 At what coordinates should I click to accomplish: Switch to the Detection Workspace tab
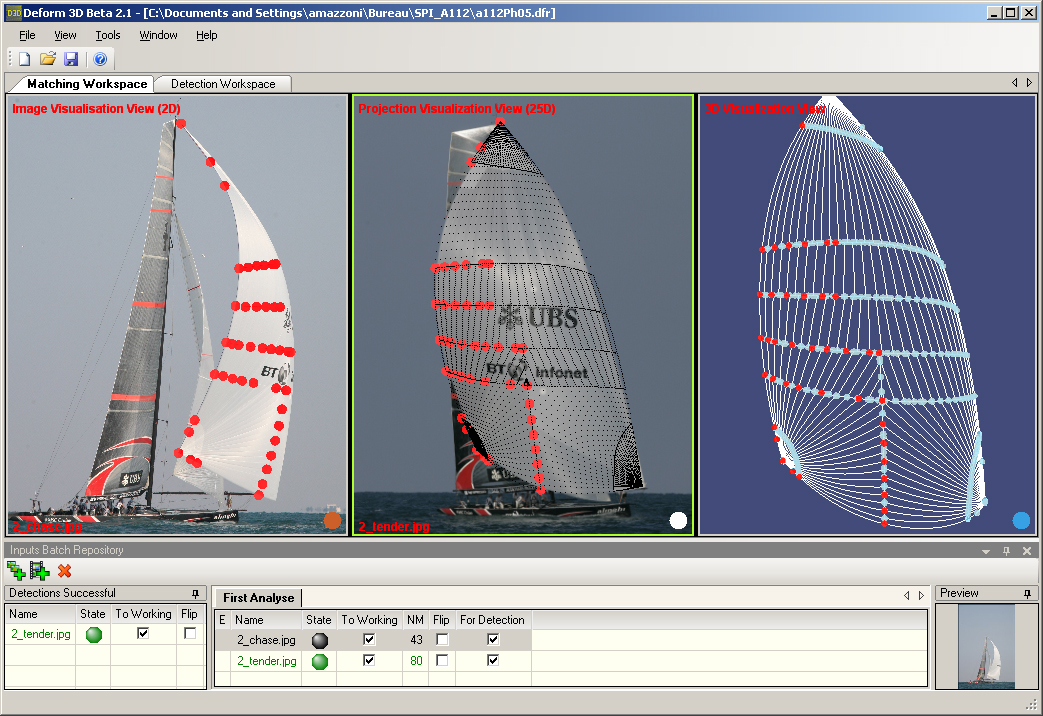click(x=223, y=84)
